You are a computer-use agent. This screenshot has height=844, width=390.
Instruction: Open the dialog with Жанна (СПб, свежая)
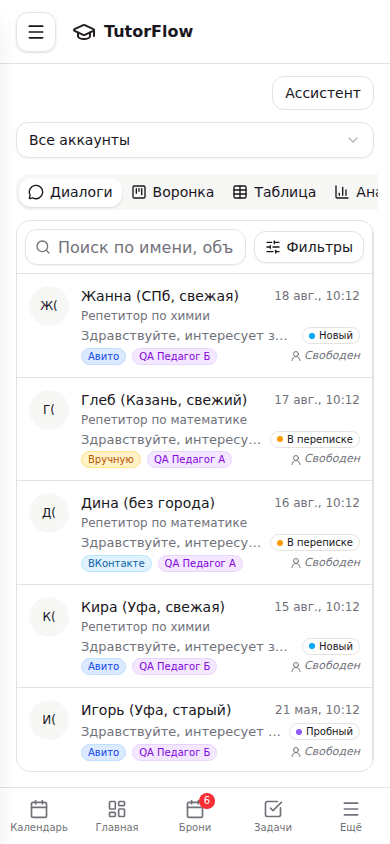[195, 326]
